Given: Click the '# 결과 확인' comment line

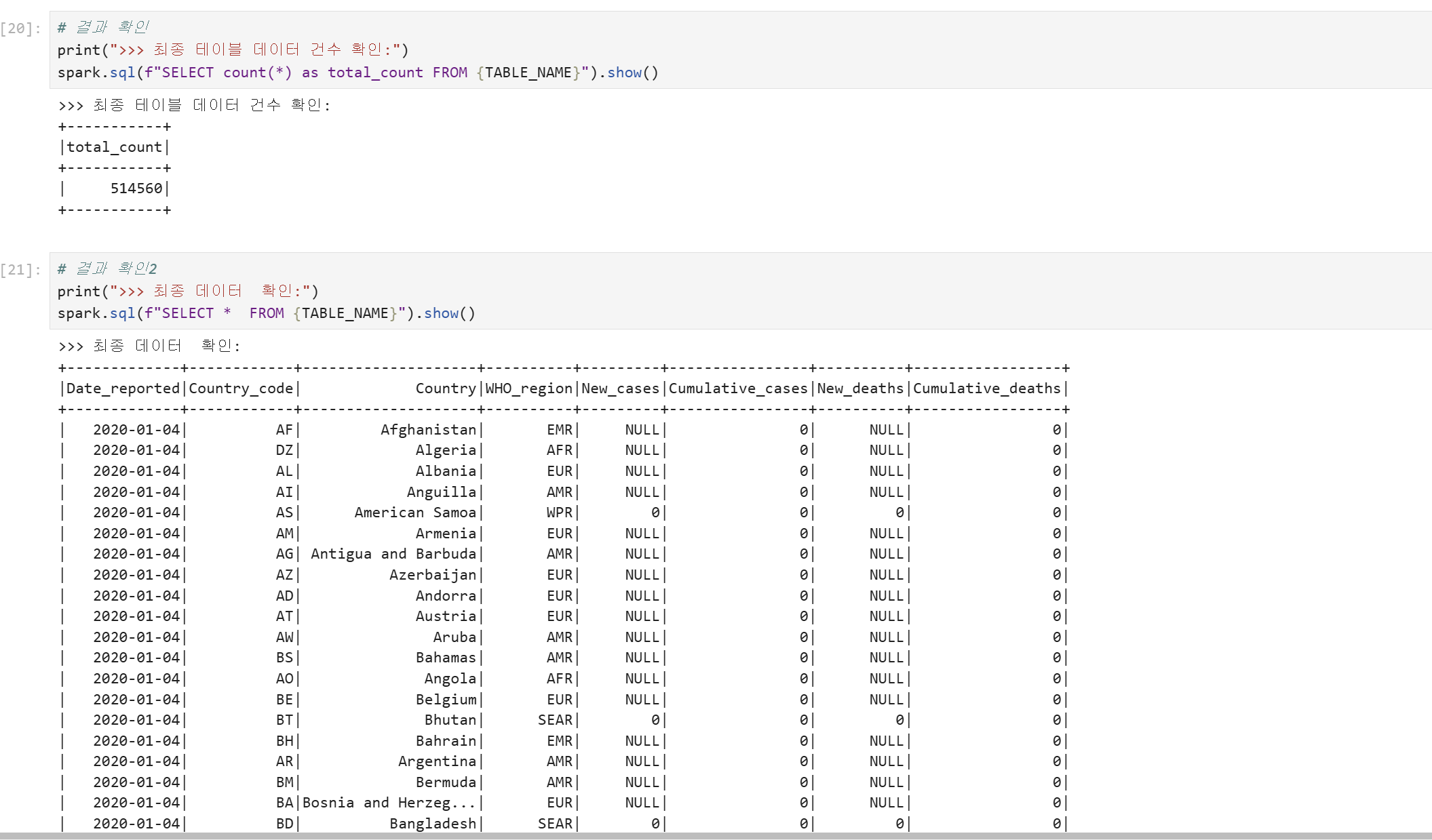Looking at the screenshot, I should point(103,27).
